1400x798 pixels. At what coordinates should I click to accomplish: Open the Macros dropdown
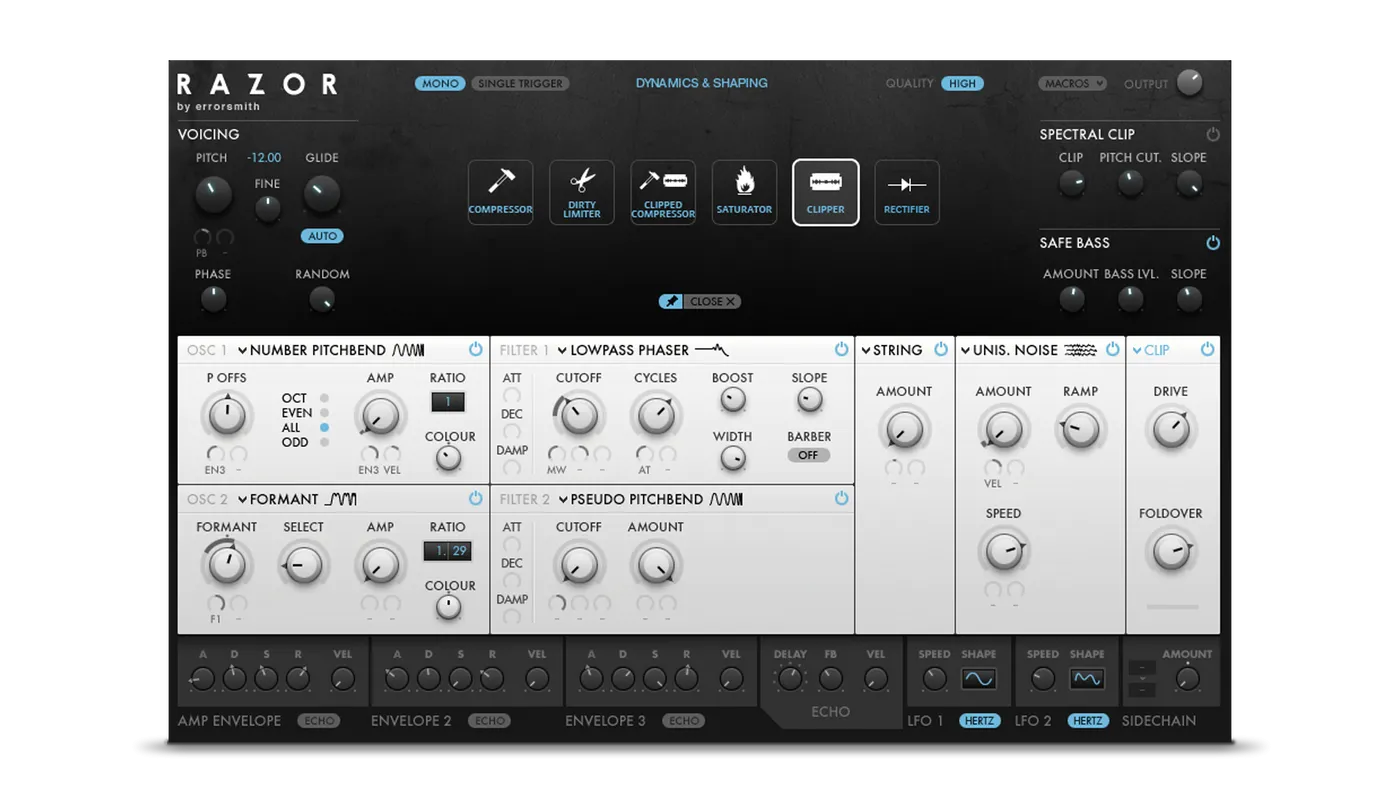click(1072, 84)
